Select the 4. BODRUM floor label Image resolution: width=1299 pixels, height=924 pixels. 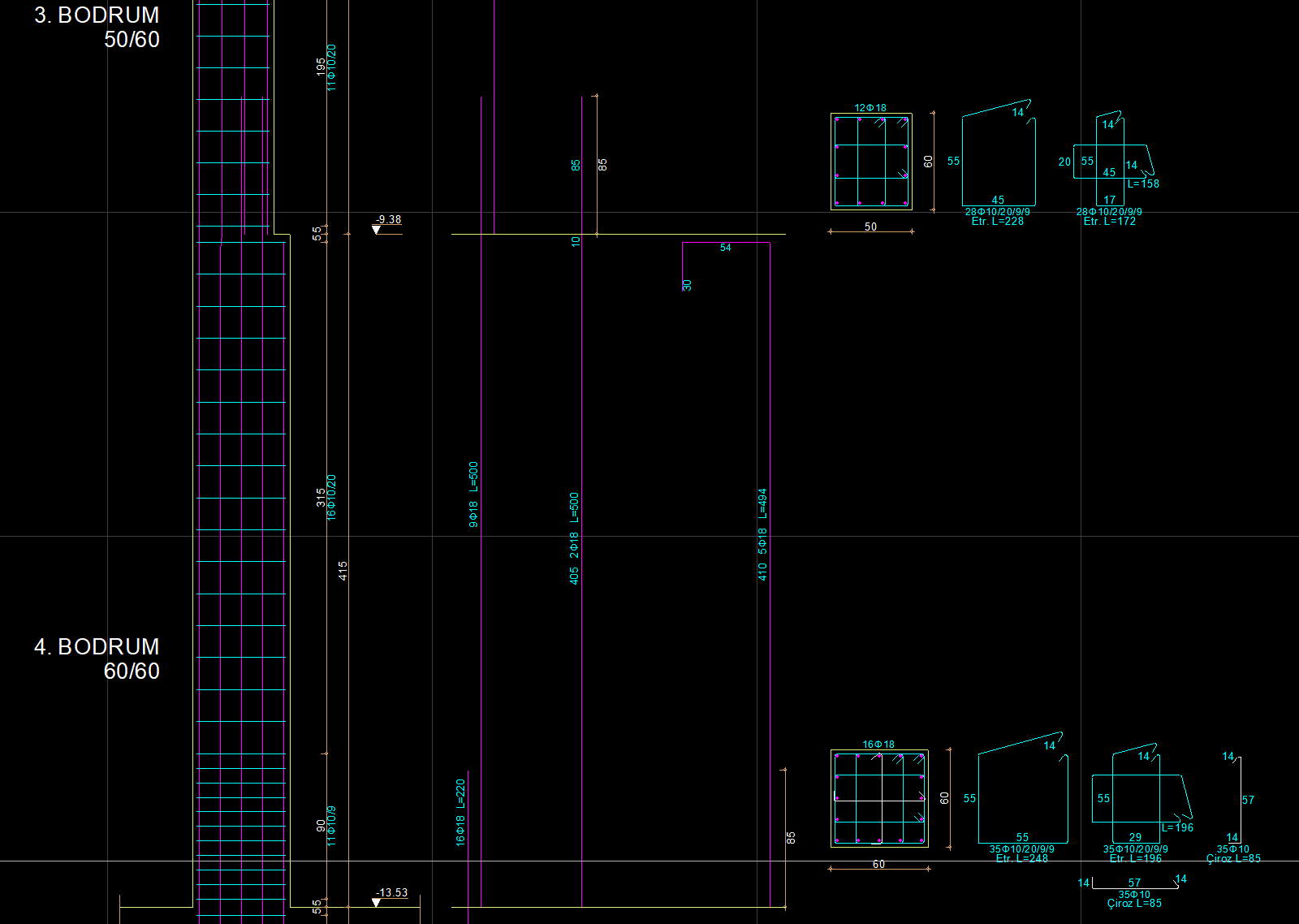click(x=97, y=647)
